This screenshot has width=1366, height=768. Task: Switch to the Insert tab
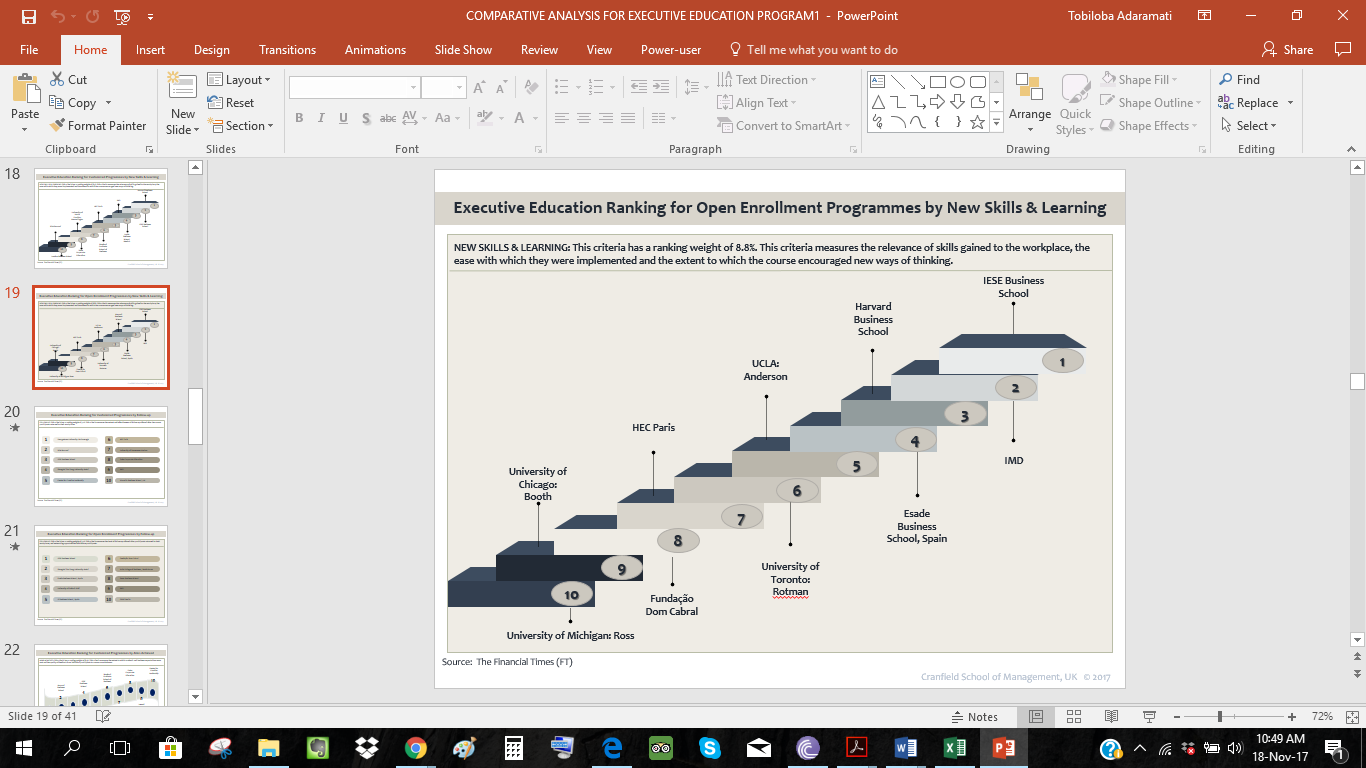151,50
